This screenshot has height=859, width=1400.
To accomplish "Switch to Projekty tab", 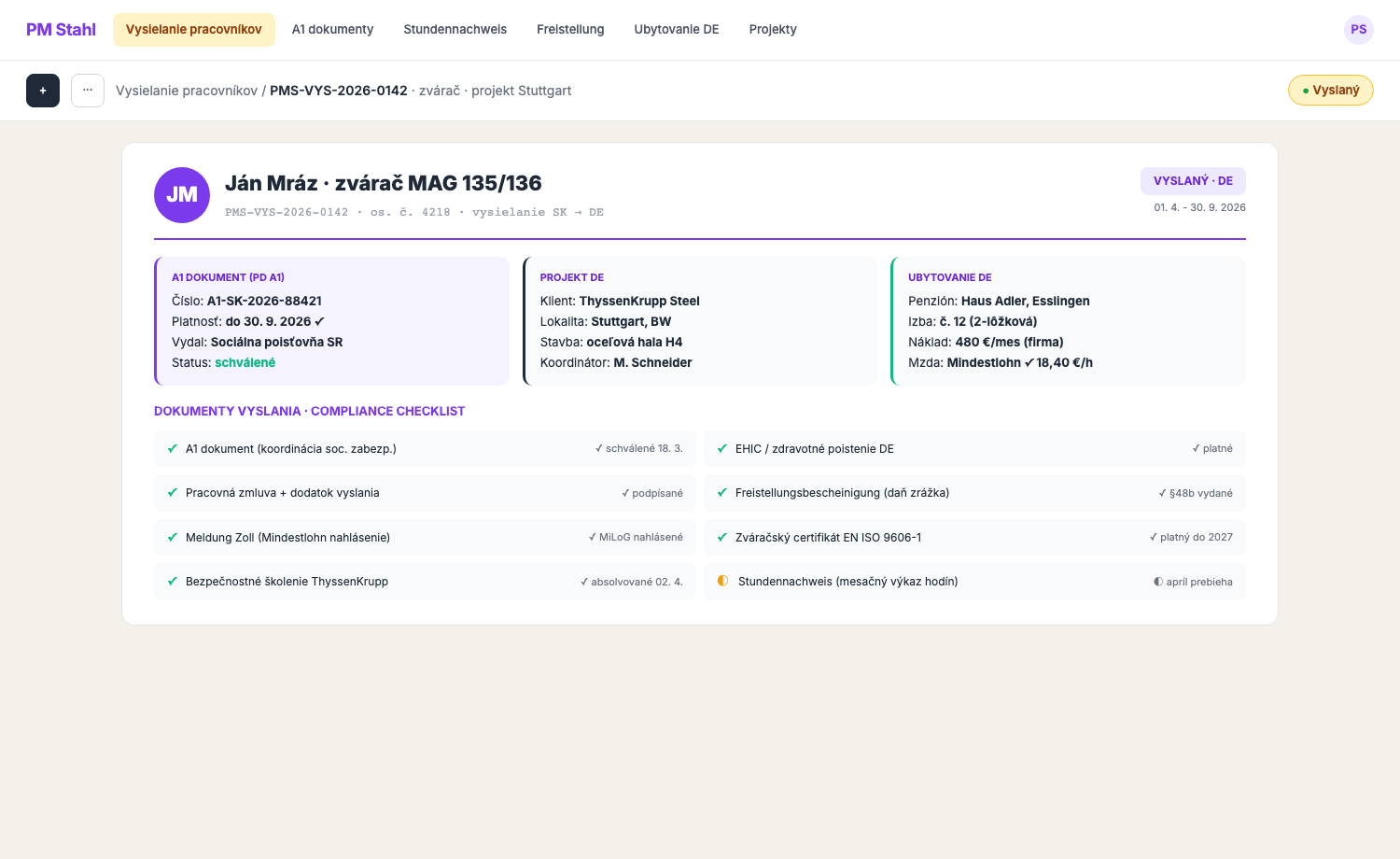I will (773, 30).
